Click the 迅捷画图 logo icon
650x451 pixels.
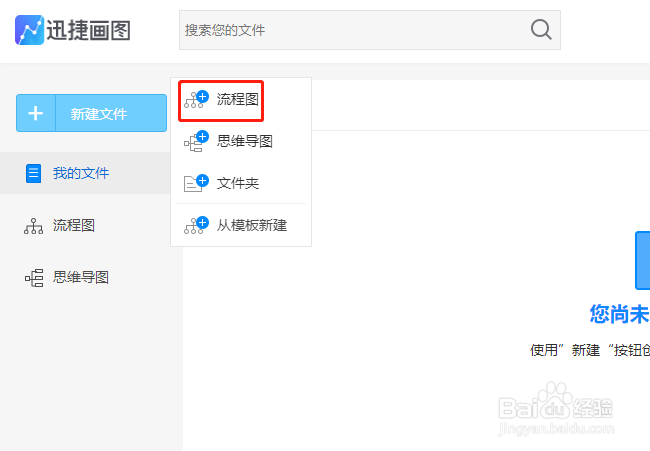pyautogui.click(x=29, y=30)
